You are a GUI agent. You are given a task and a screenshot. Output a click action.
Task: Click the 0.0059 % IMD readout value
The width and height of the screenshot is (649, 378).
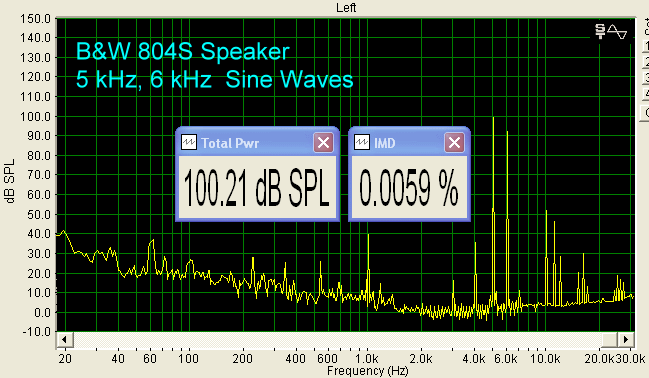click(409, 188)
